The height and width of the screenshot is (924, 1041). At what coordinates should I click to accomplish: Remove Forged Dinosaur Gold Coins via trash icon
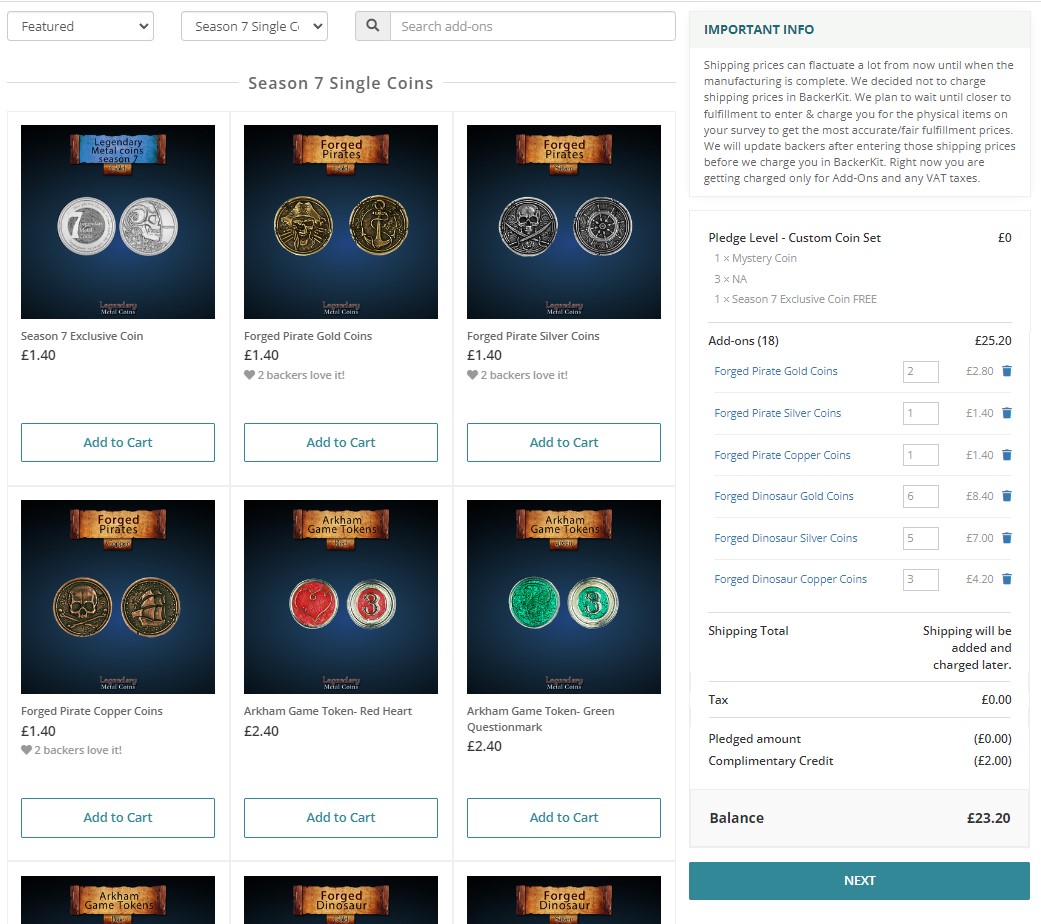[1006, 496]
